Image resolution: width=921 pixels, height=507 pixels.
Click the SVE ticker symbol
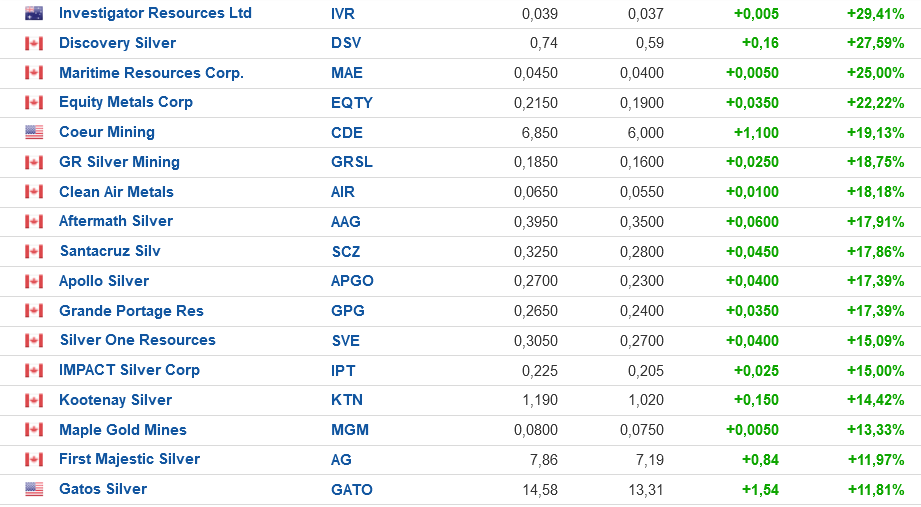pyautogui.click(x=346, y=341)
